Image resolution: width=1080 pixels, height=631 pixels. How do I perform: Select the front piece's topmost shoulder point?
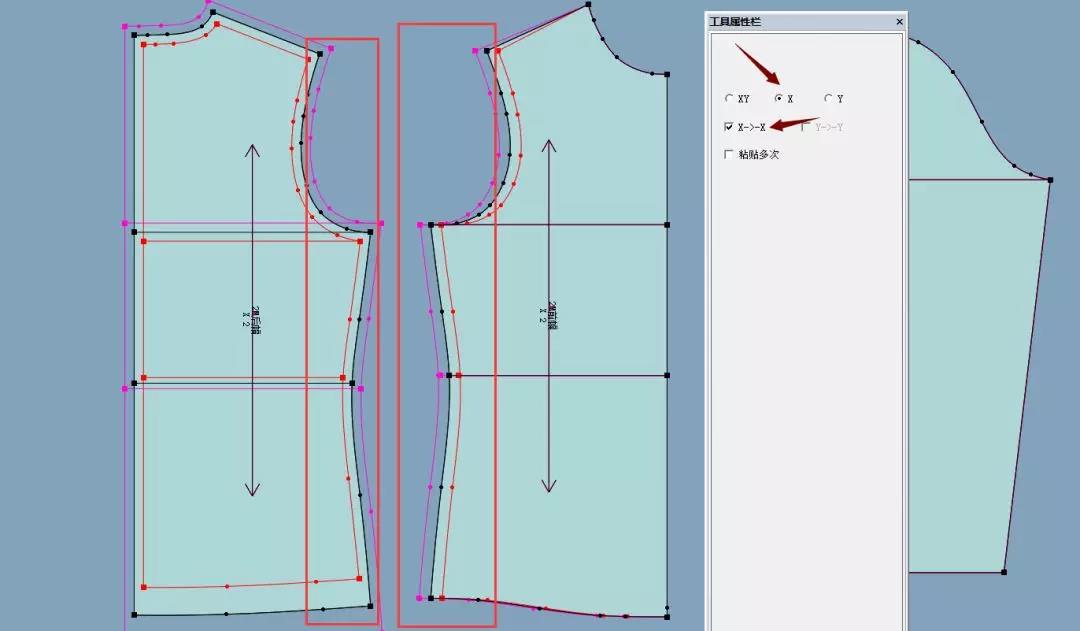[588, 5]
